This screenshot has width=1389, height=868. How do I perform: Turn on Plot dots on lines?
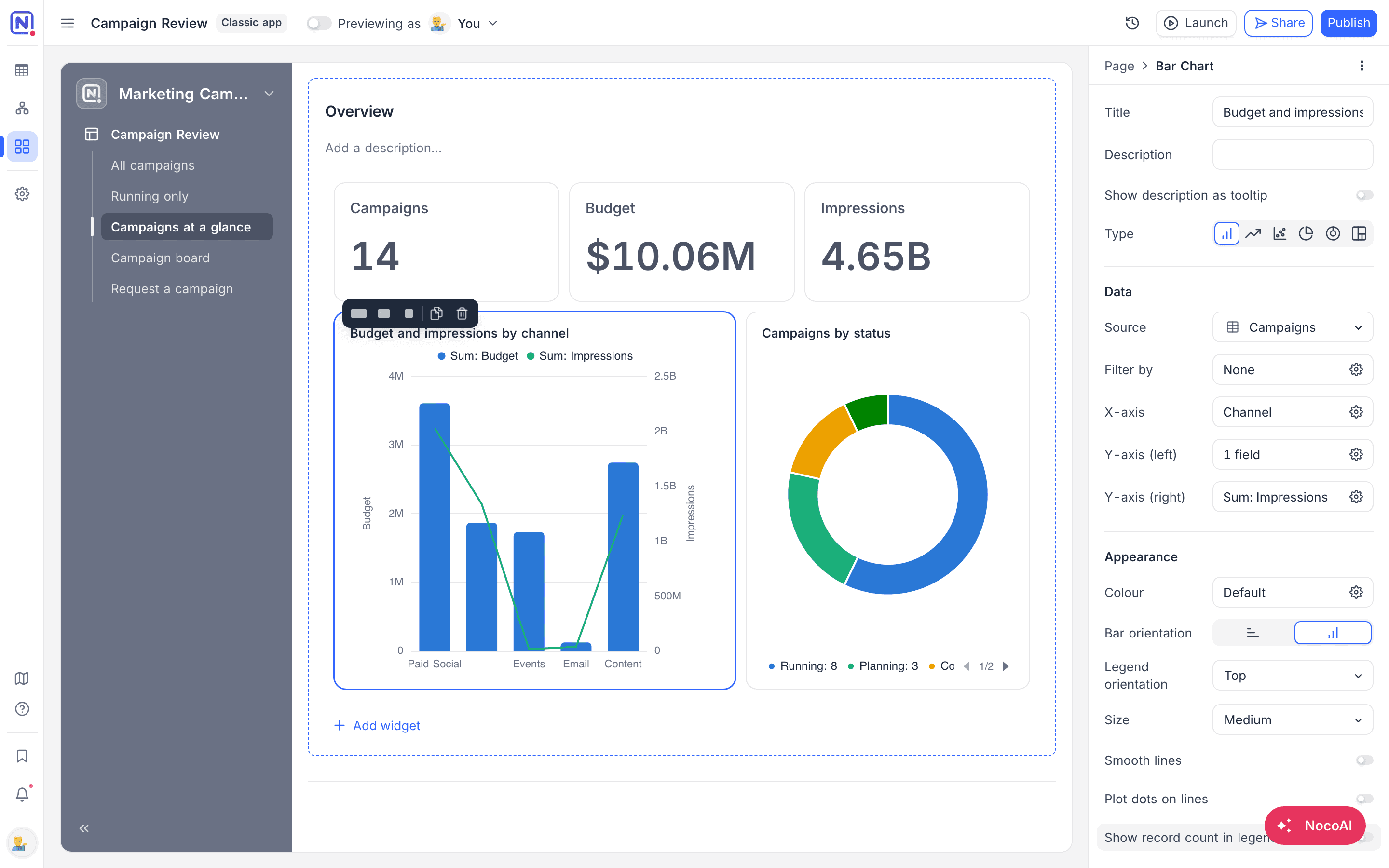[x=1364, y=799]
